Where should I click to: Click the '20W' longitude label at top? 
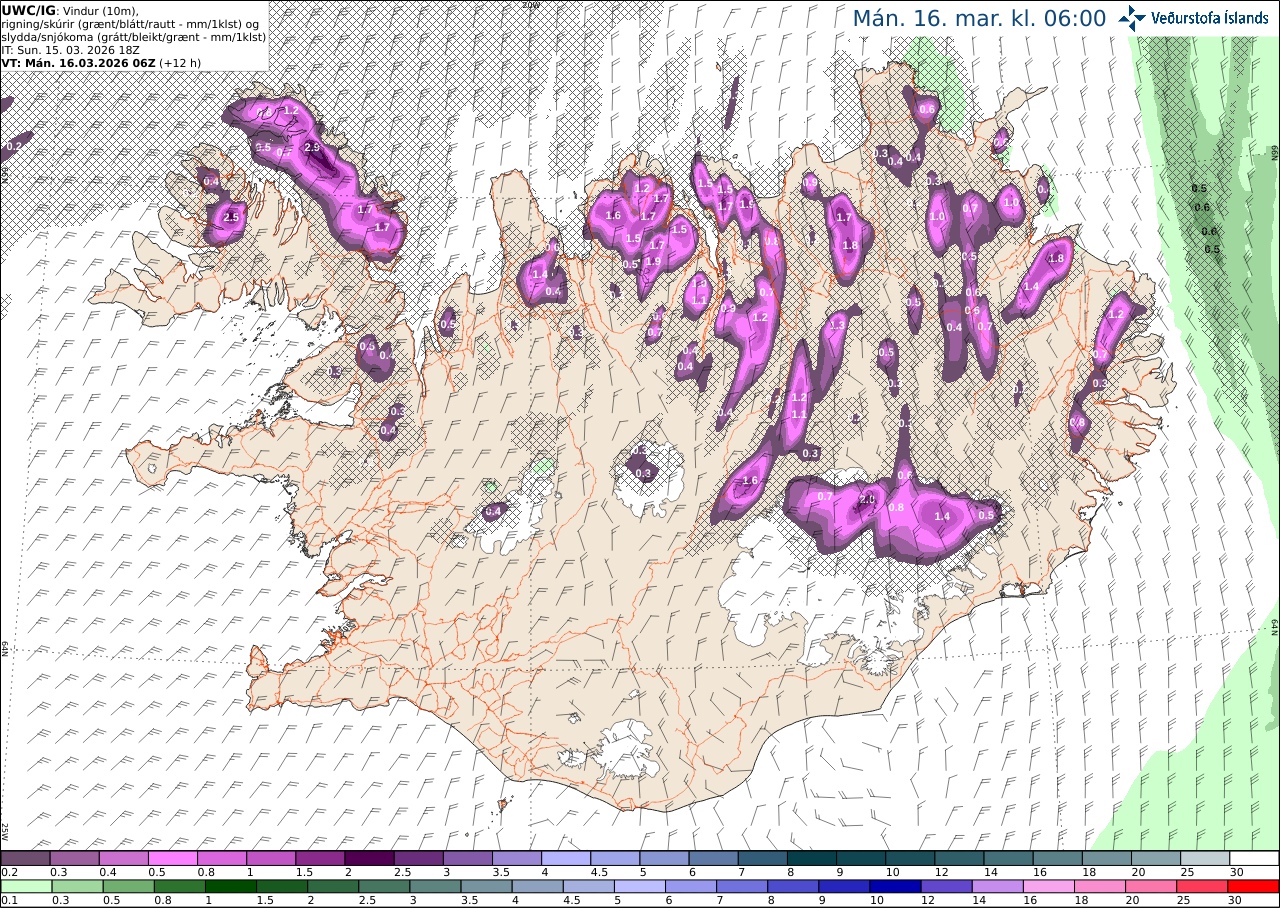[531, 5]
